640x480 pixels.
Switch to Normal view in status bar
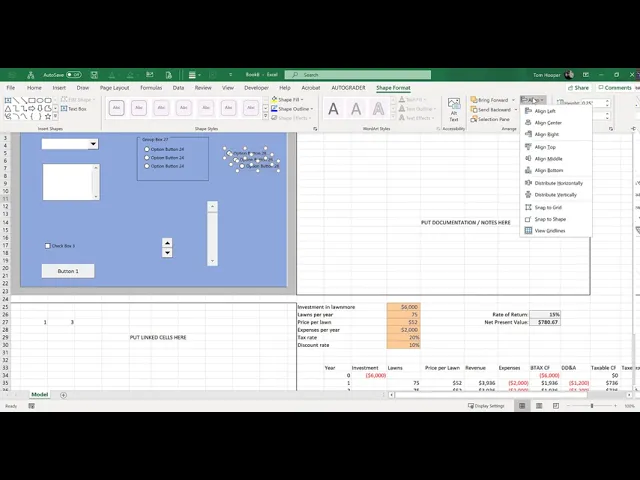[x=522, y=406]
